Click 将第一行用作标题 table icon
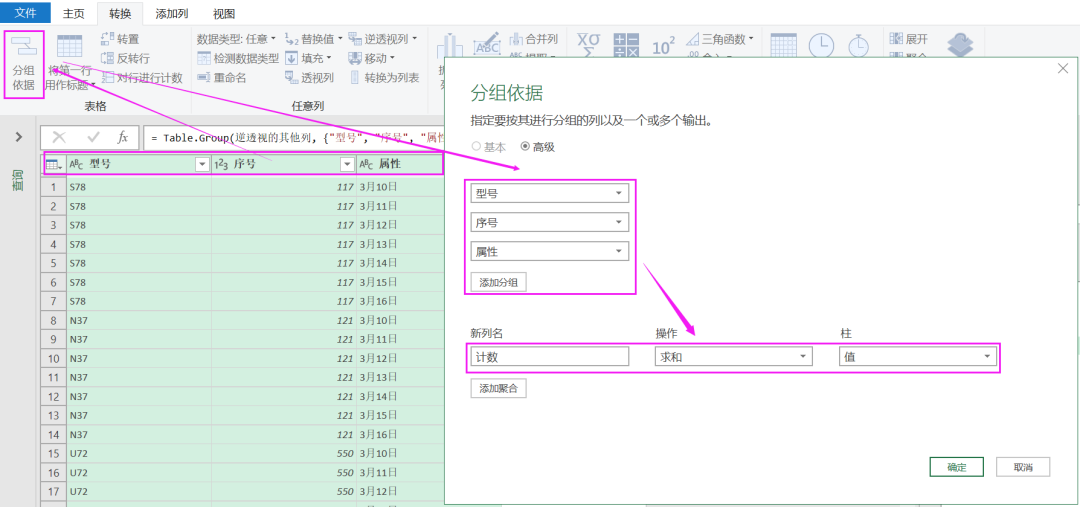1080x507 pixels. point(70,45)
